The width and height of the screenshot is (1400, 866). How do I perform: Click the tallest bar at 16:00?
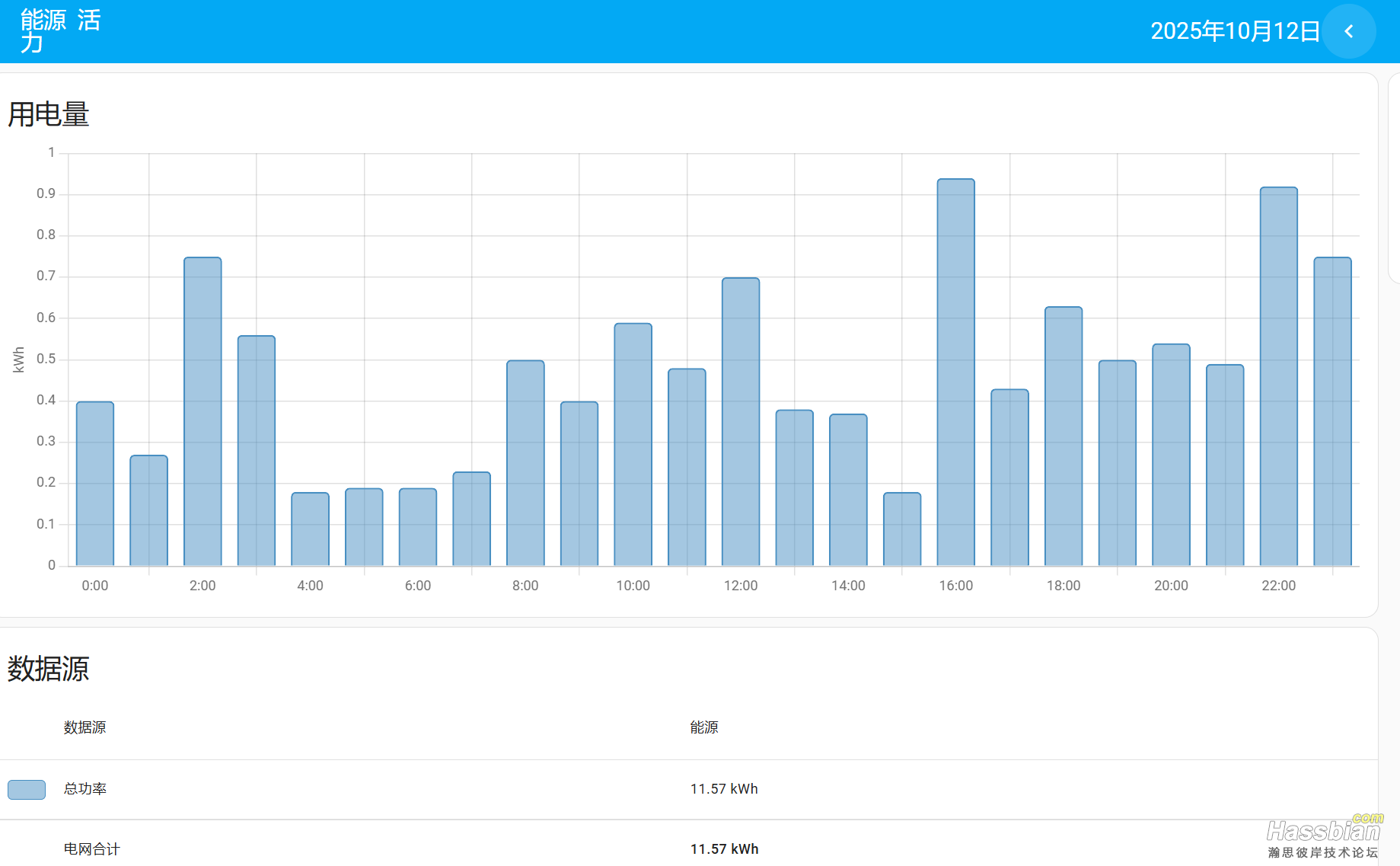(x=955, y=372)
